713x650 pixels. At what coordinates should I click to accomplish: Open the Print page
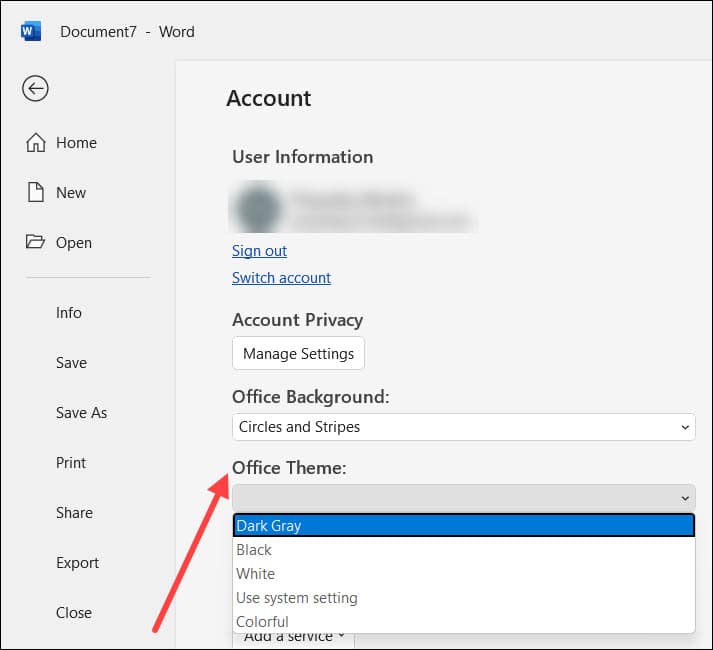[x=71, y=463]
